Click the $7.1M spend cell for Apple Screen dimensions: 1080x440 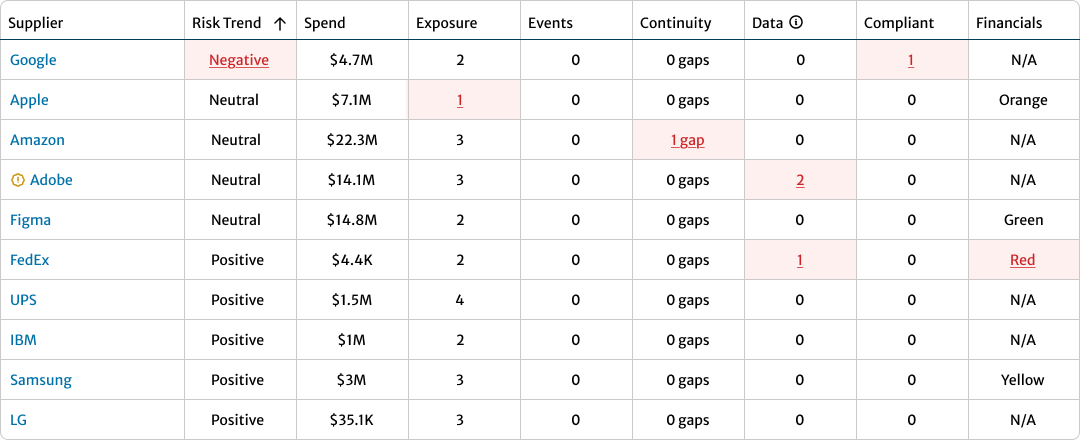tap(351, 100)
